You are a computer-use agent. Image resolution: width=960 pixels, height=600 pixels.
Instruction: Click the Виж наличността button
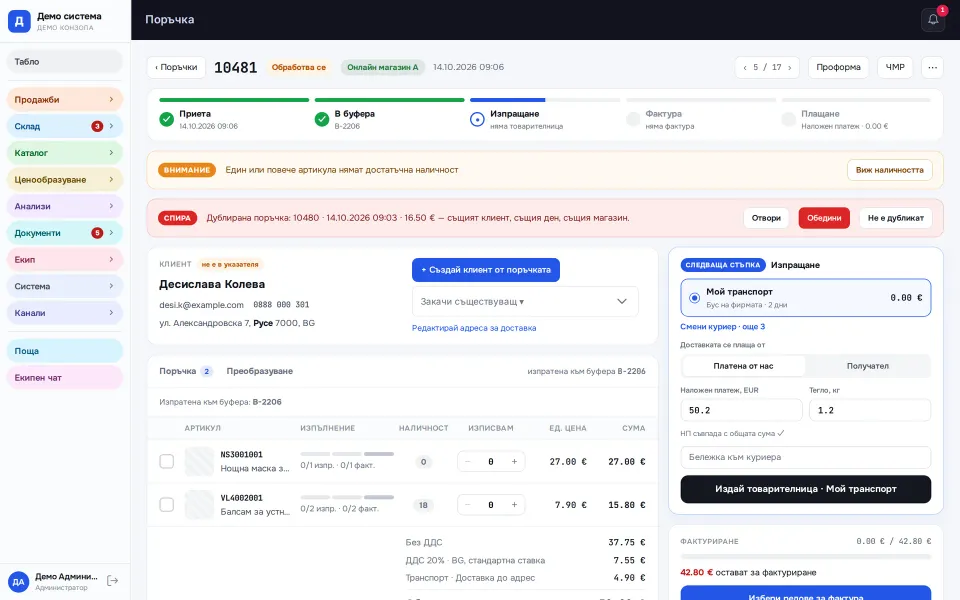click(890, 170)
